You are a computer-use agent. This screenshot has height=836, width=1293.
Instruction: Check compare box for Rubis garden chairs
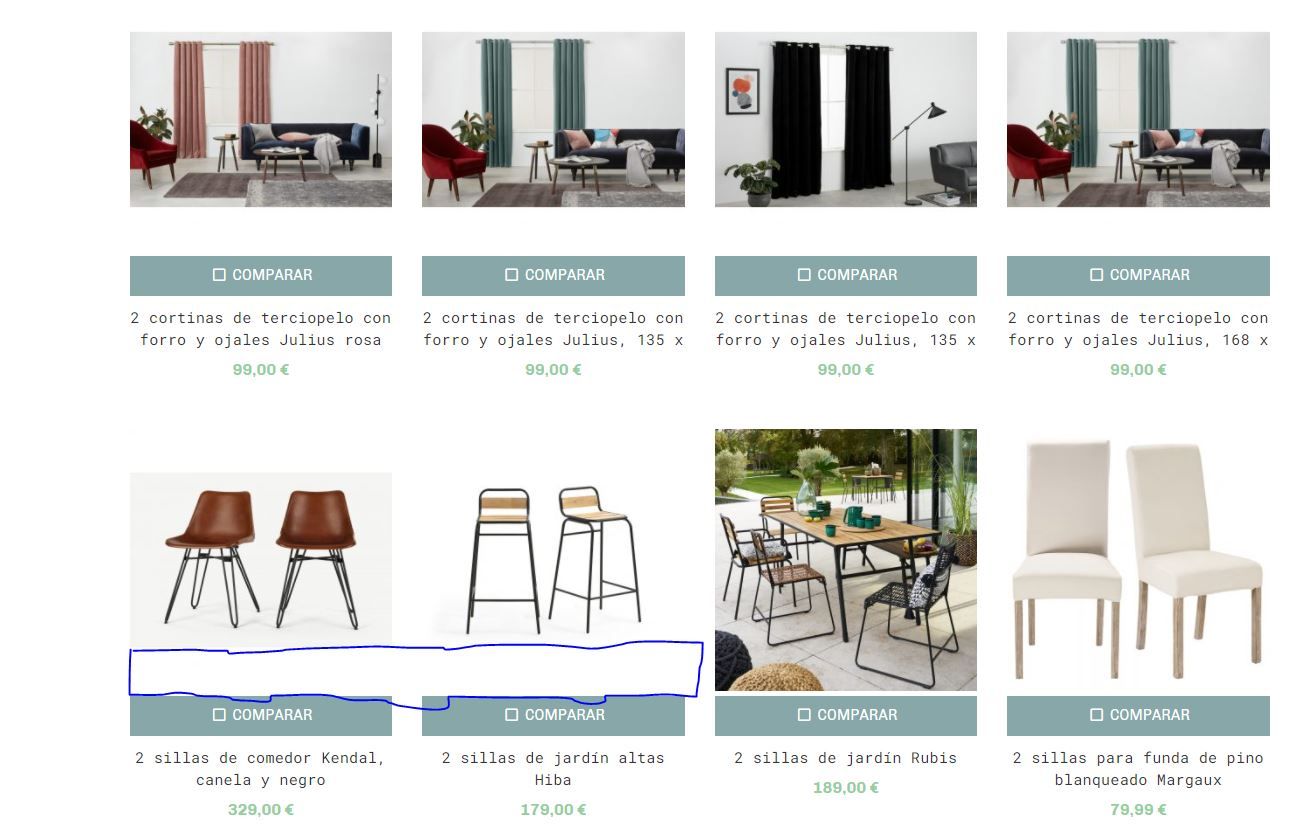(x=804, y=715)
